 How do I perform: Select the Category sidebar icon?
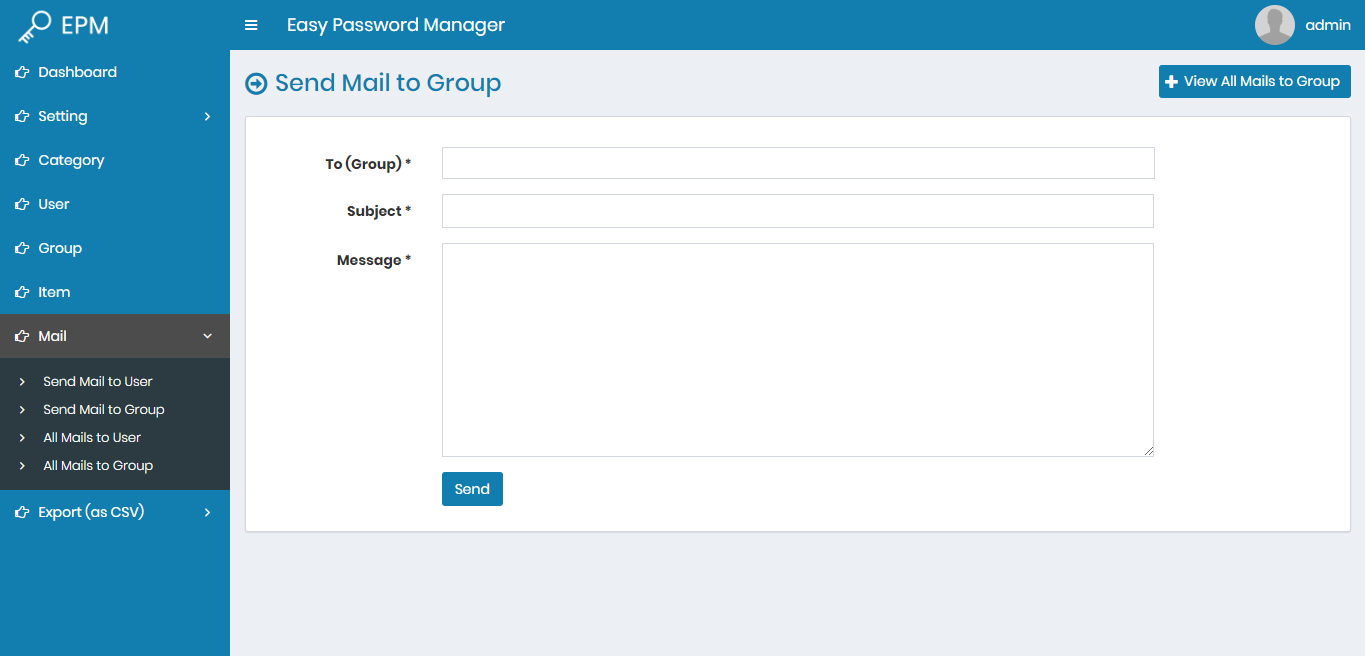click(20, 160)
